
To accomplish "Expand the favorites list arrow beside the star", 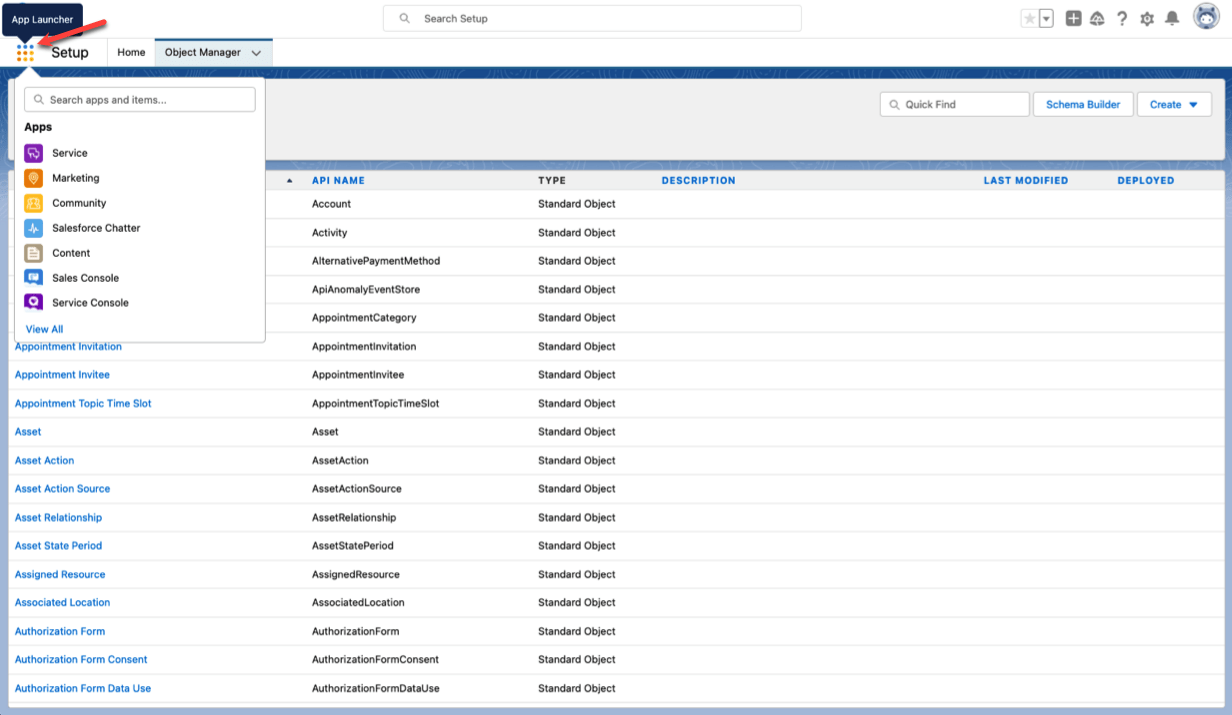I will (x=1046, y=19).
